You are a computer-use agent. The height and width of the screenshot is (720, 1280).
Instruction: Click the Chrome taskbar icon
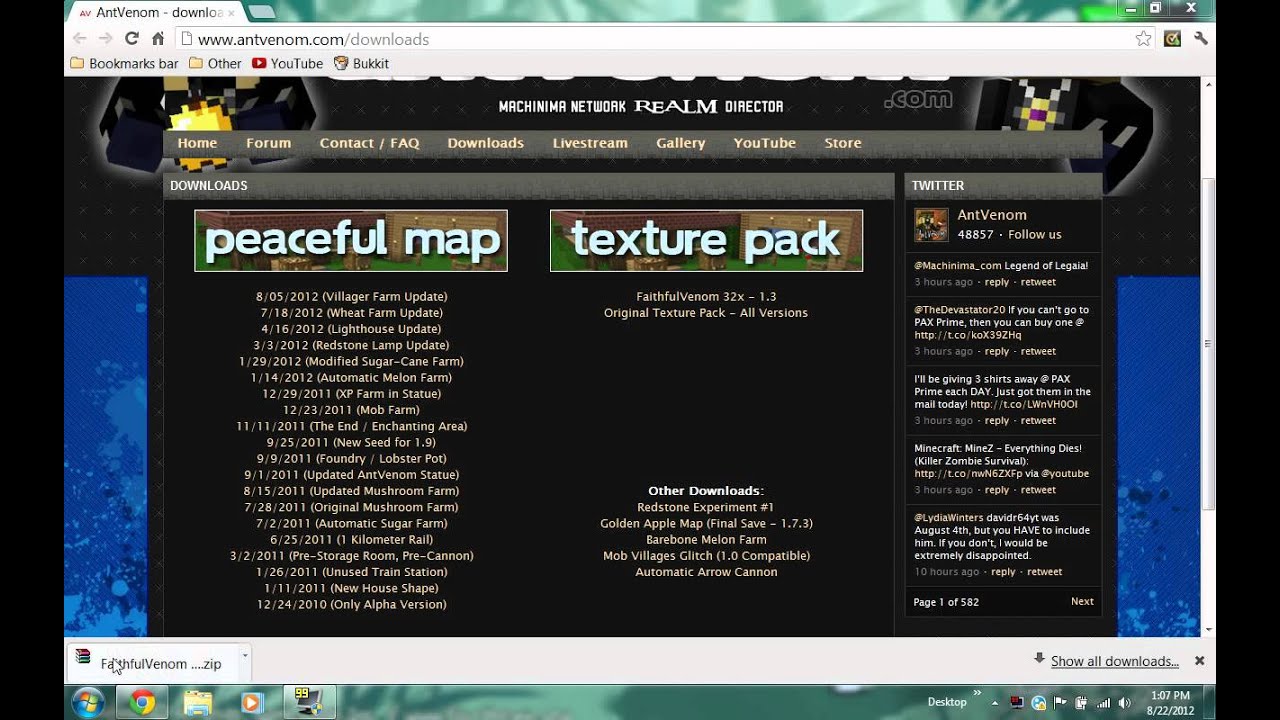142,703
